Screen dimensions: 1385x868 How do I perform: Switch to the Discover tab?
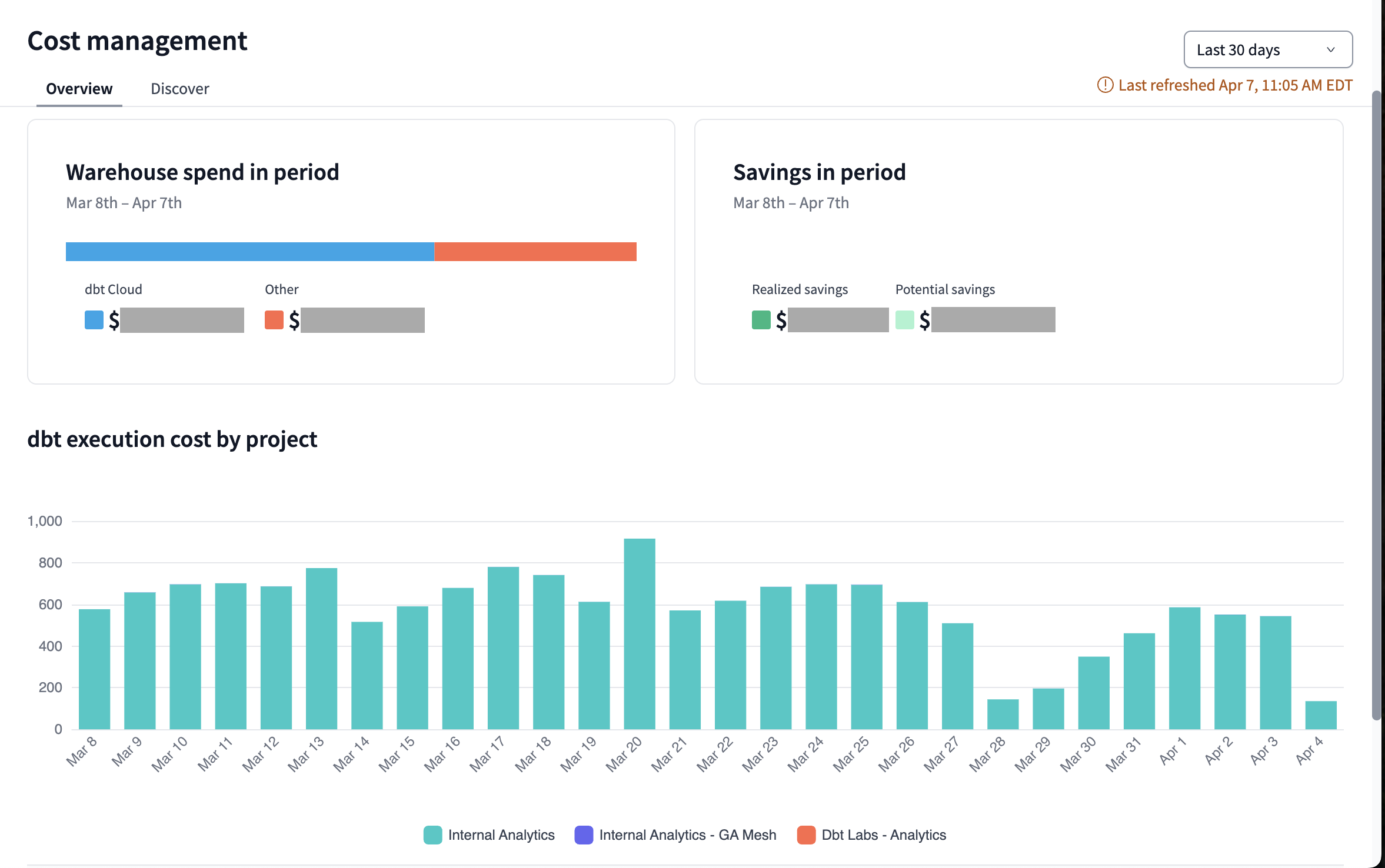pyautogui.click(x=179, y=88)
